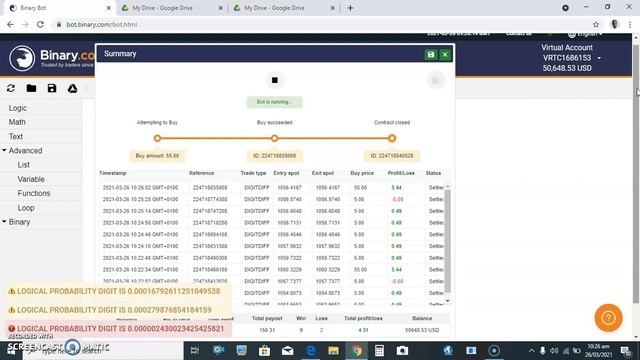This screenshot has width=640, height=360.
Task: Open the Calculator from the taskbar
Action: pos(379,351)
